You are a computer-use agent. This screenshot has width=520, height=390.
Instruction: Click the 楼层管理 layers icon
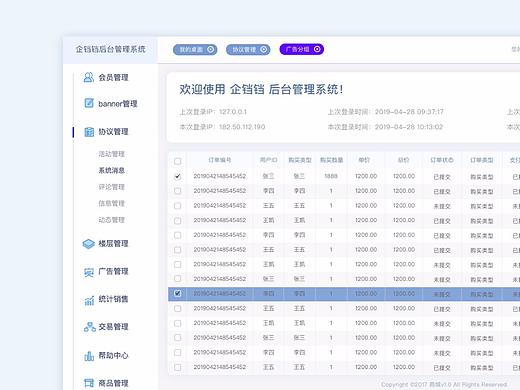(88, 244)
